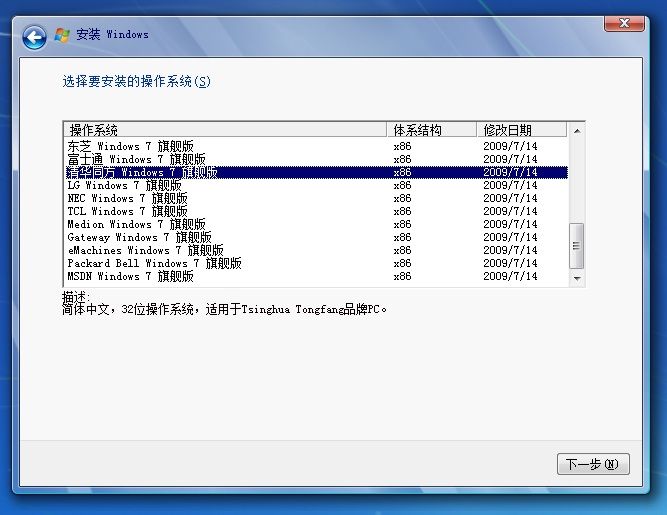
Task: Choose MSDN Windows 7 旗舰版
Action: [x=317, y=276]
